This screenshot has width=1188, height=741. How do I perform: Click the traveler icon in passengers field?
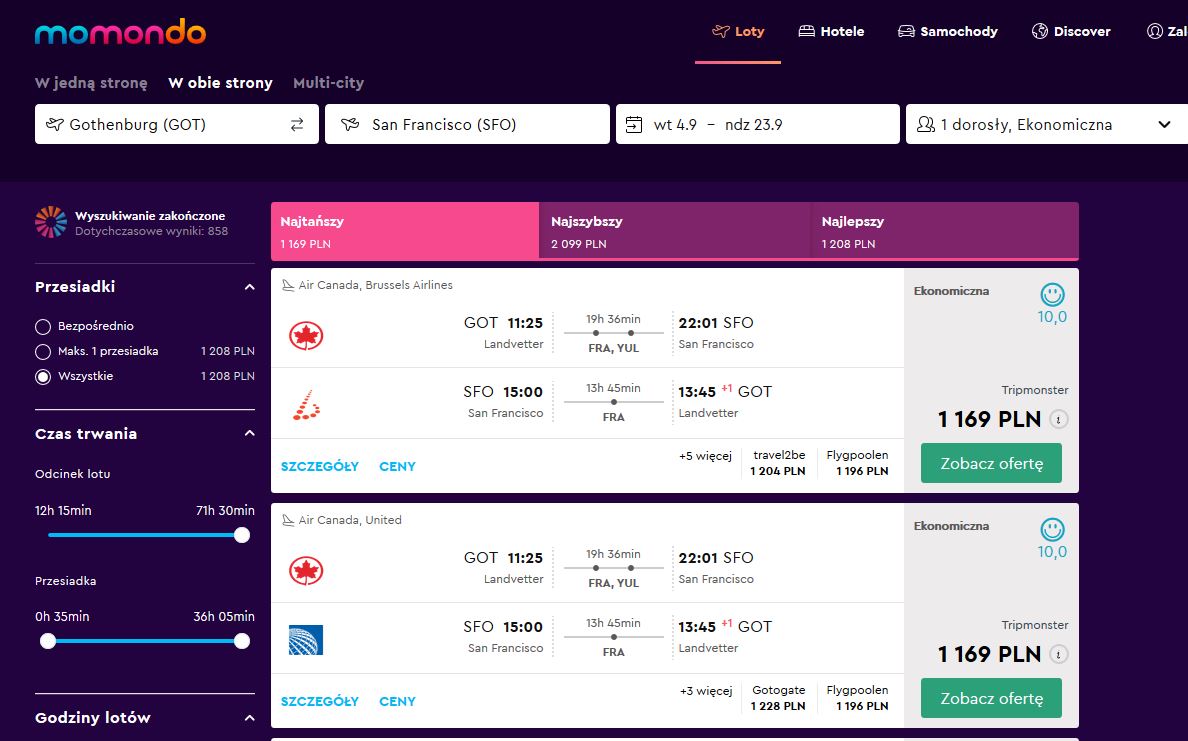pyautogui.click(x=925, y=124)
